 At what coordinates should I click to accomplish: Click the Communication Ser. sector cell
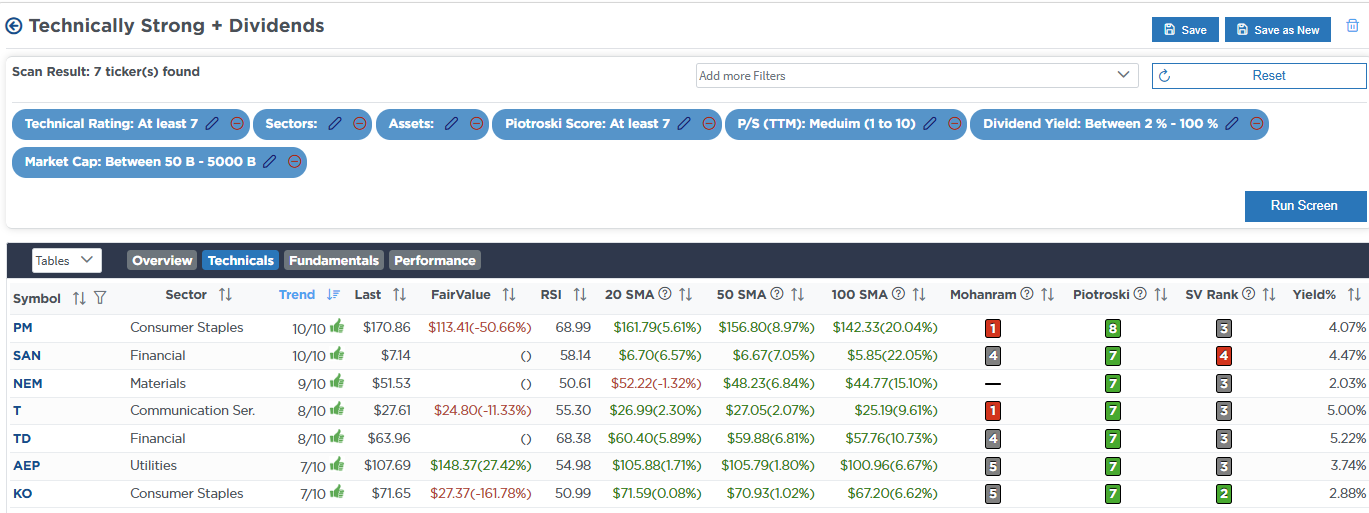click(x=193, y=410)
